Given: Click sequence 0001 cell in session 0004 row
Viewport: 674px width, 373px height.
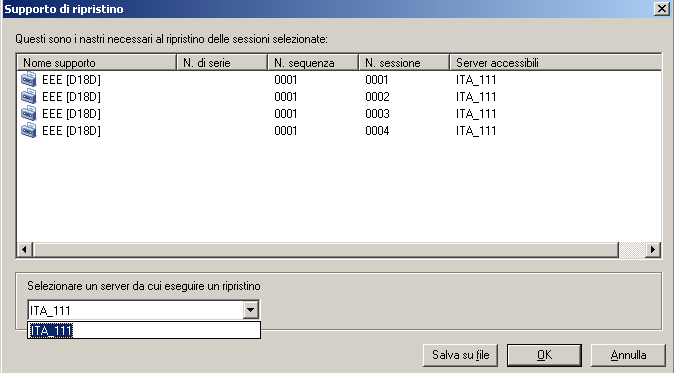Looking at the screenshot, I should (286, 131).
